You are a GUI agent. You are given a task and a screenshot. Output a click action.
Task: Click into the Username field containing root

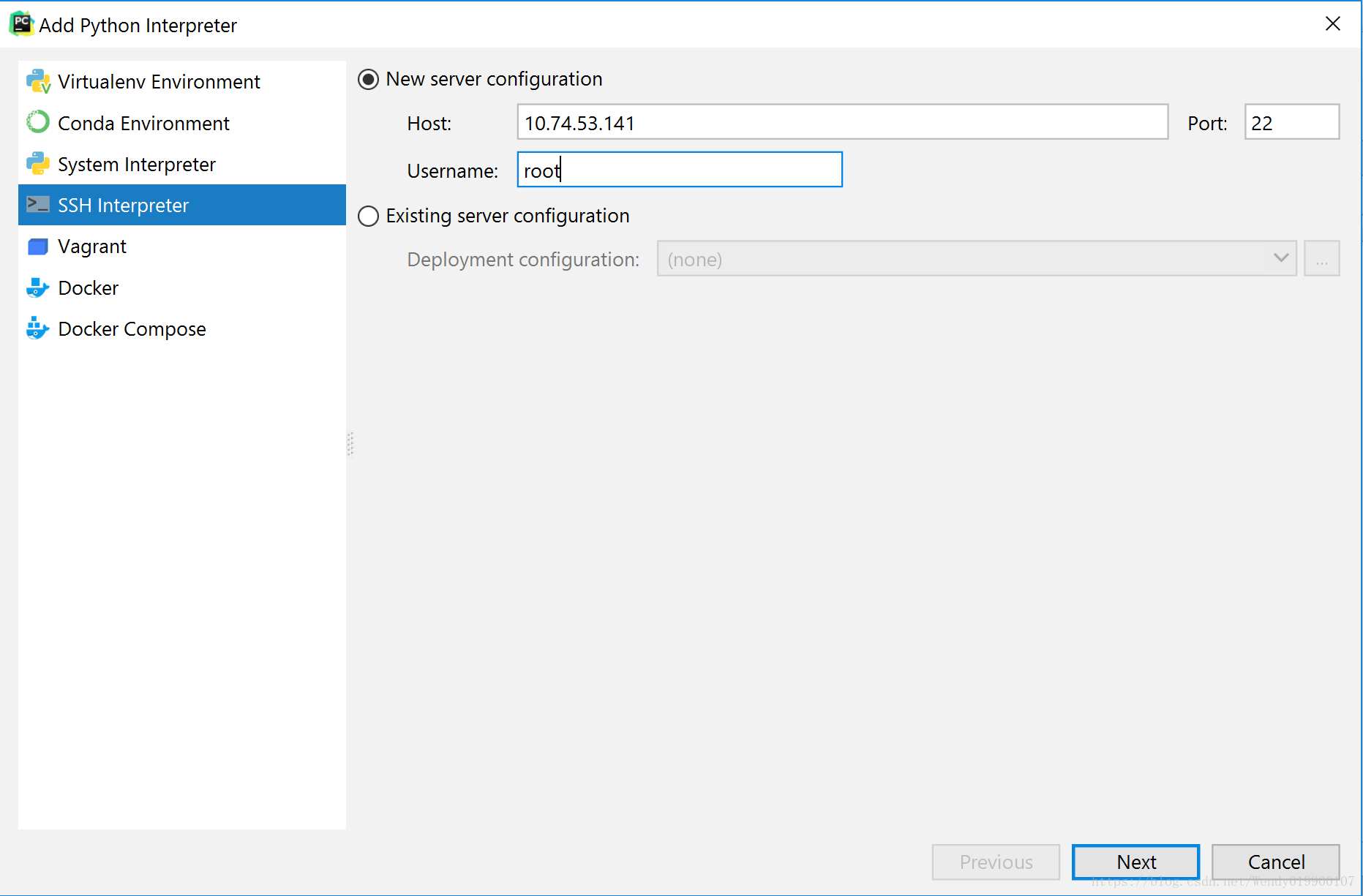pos(680,170)
